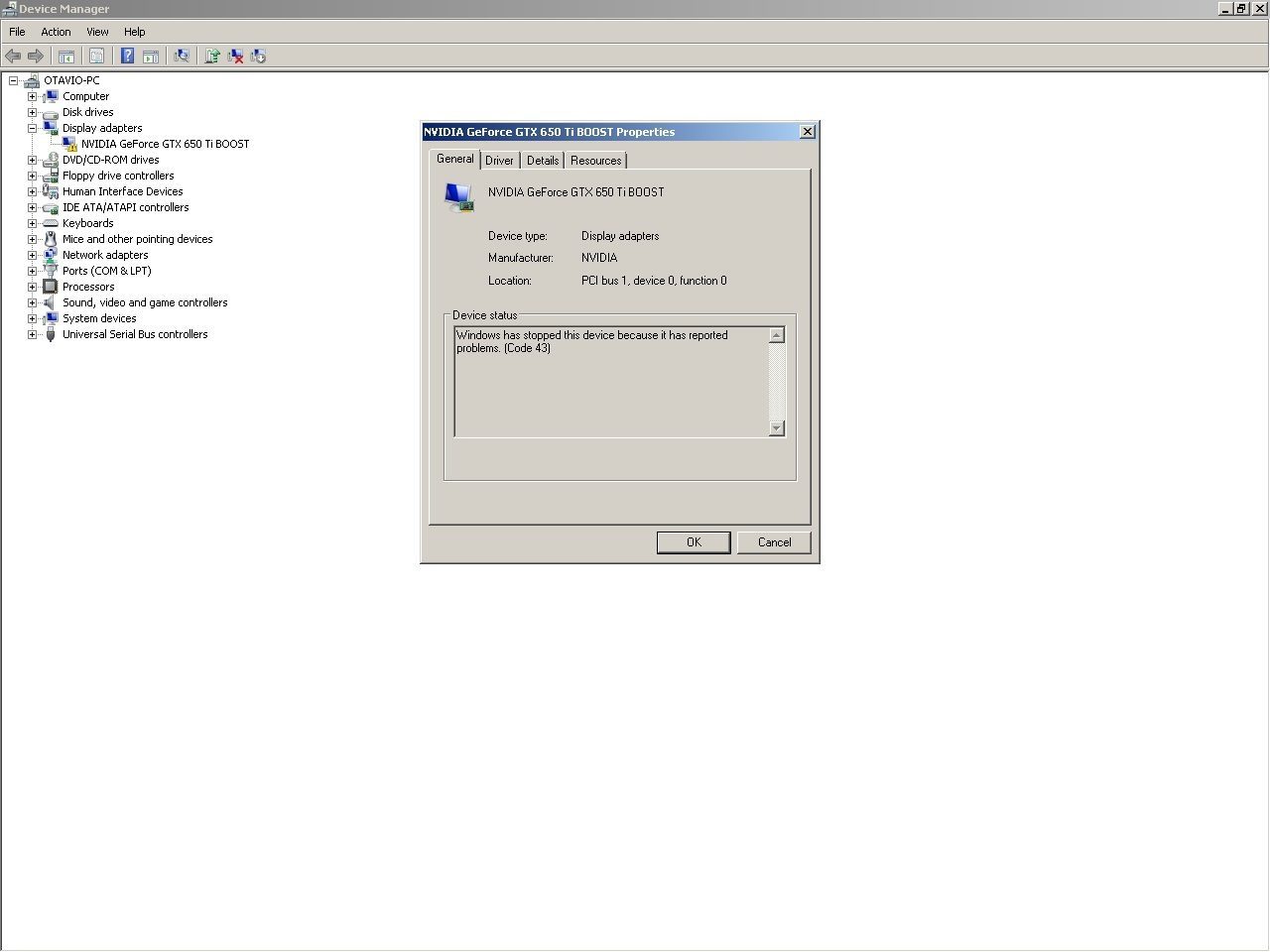Click the Disable device toolbar icon
The width and height of the screenshot is (1270, 952).
click(258, 57)
